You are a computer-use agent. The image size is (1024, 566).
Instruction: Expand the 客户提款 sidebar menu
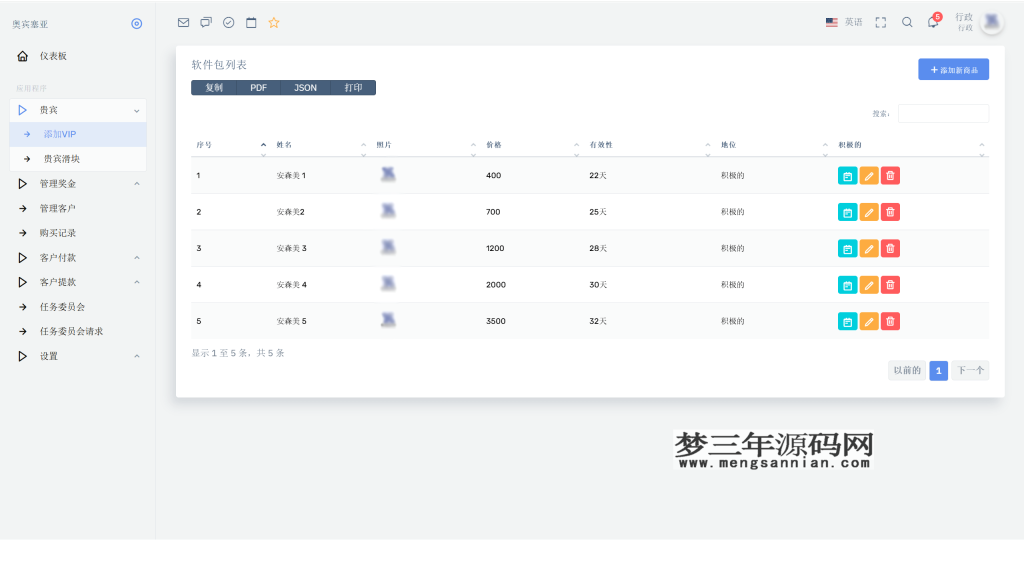pyautogui.click(x=78, y=282)
